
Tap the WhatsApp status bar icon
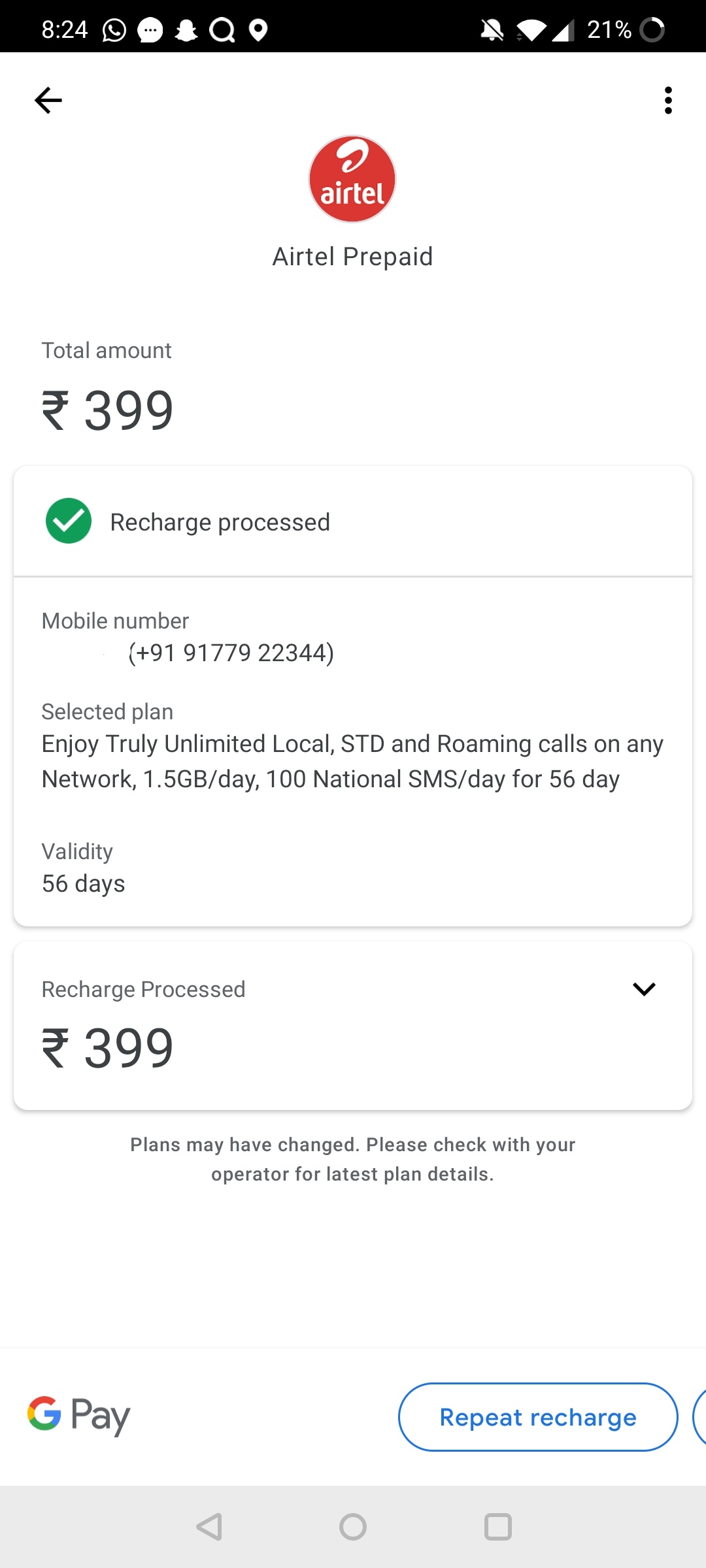[x=114, y=30]
